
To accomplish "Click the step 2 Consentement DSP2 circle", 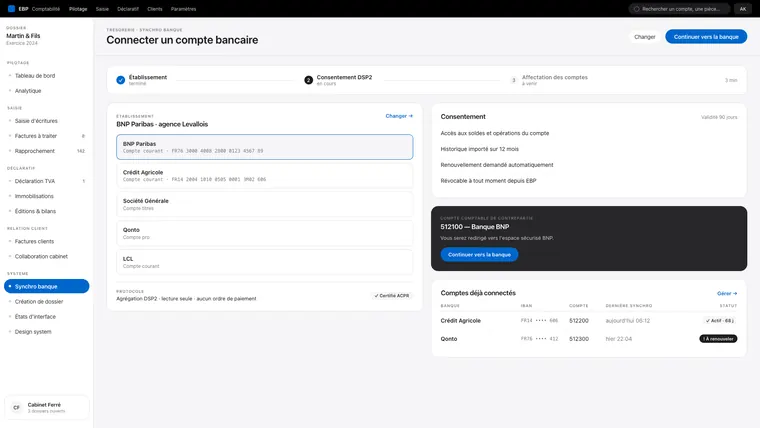I will (308, 80).
